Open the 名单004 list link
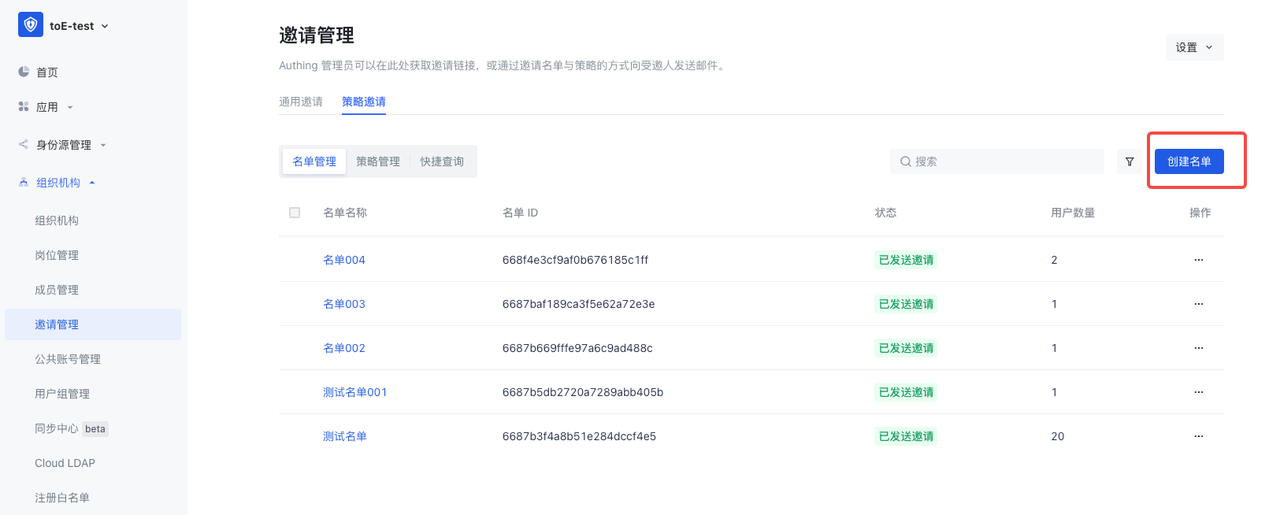Screen dimensions: 1280x515 pyautogui.click(x=344, y=260)
